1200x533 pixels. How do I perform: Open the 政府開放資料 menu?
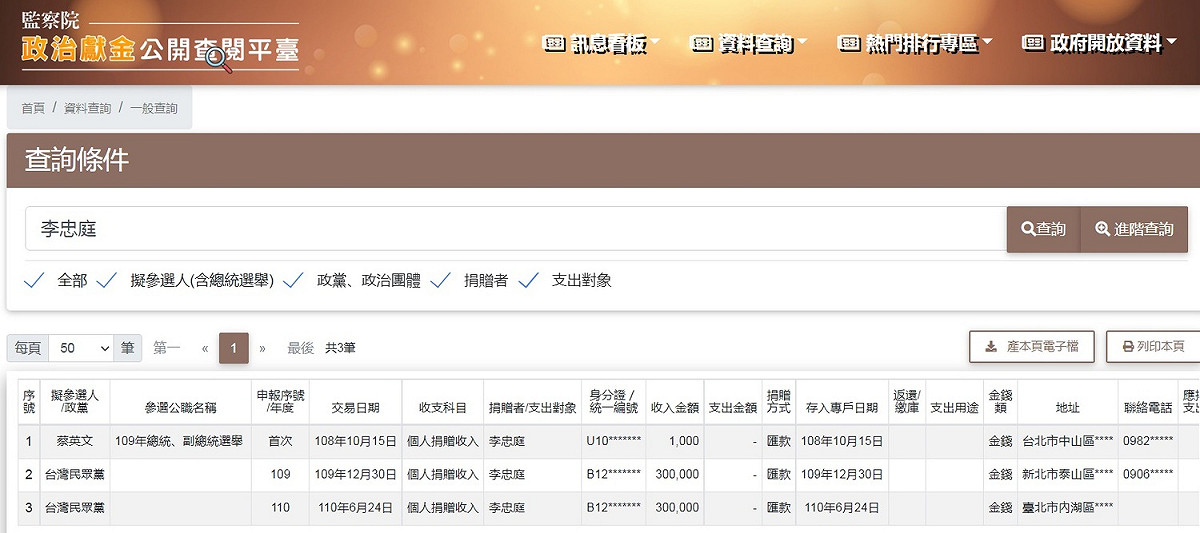tap(1098, 43)
